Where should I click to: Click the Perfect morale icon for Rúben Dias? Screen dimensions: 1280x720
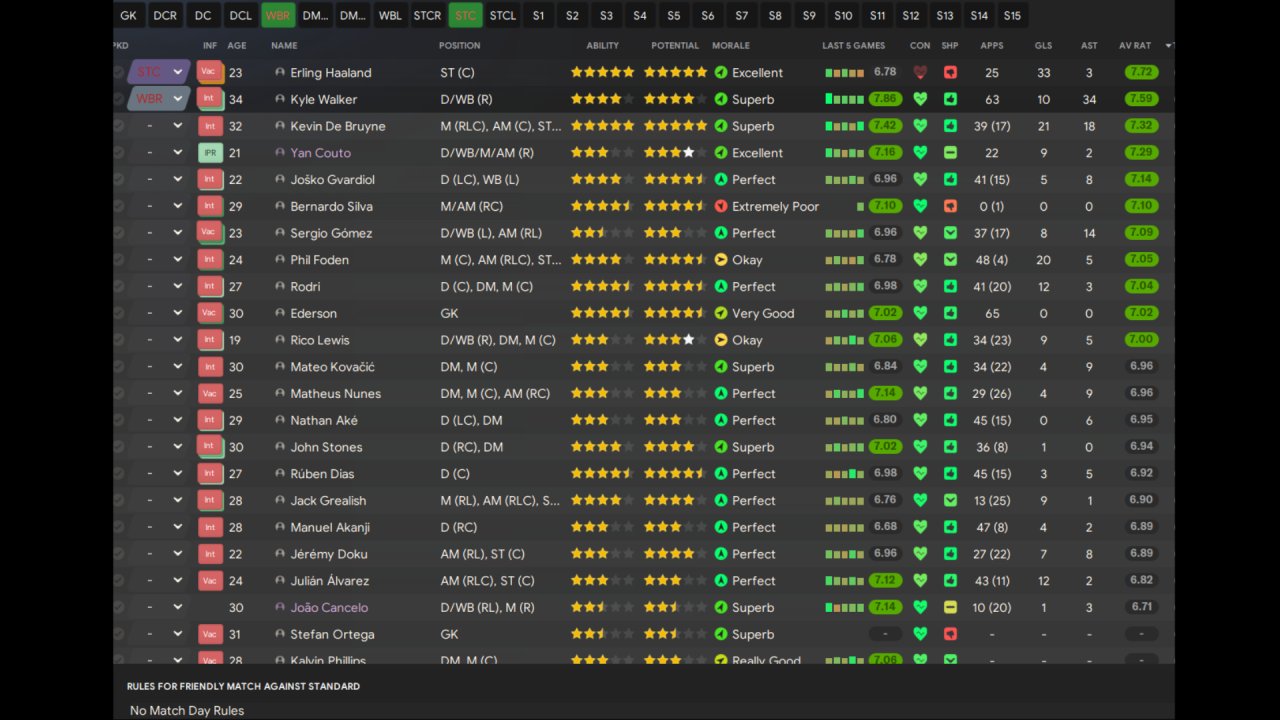pyautogui.click(x=721, y=474)
